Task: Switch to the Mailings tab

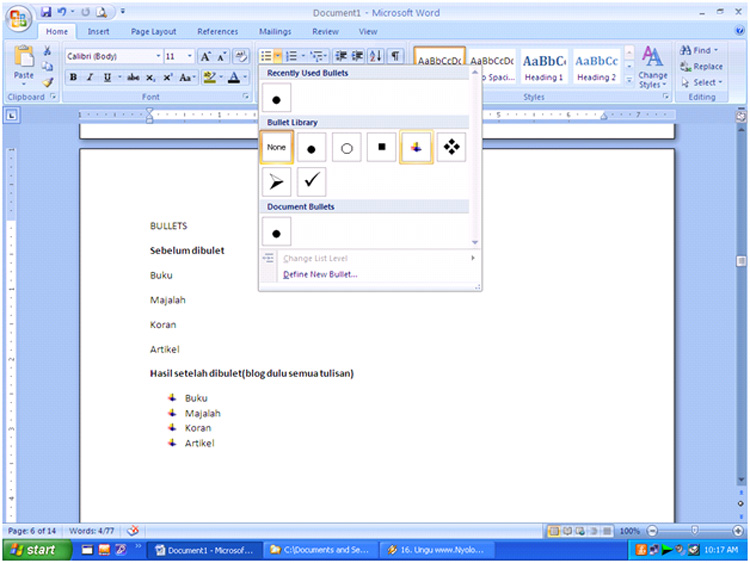Action: click(275, 31)
